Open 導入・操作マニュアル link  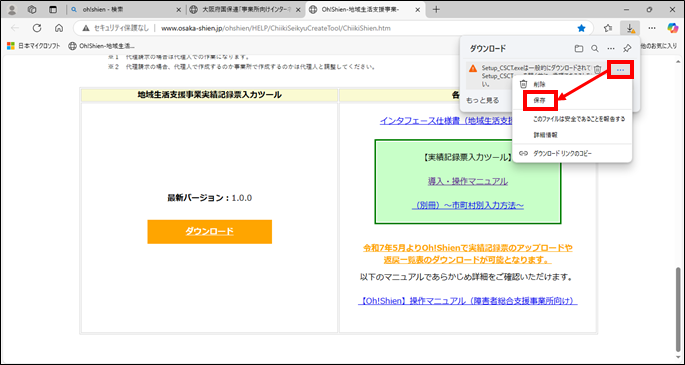tap(468, 181)
